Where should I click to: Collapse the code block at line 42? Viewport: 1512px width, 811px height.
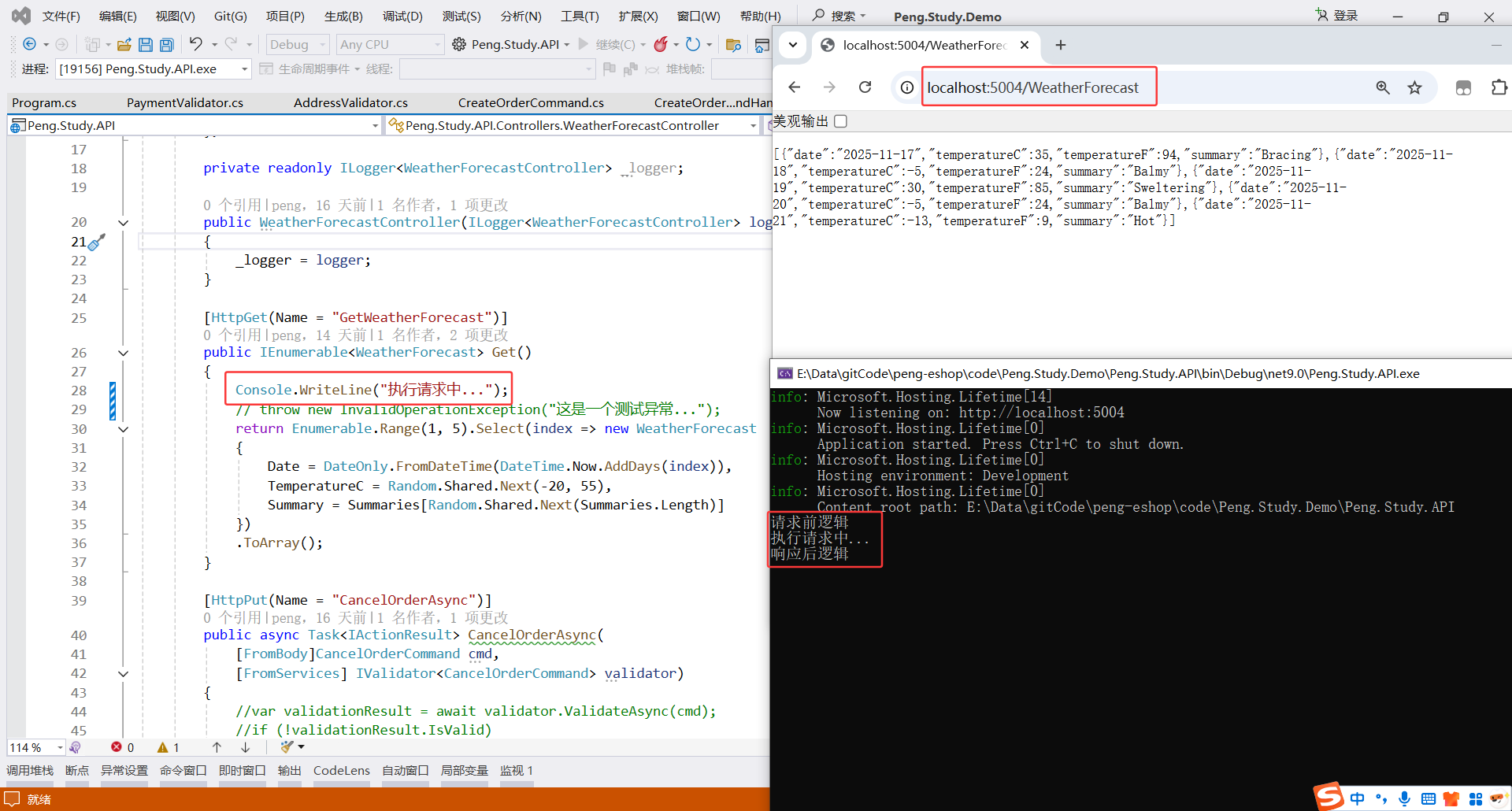123,674
